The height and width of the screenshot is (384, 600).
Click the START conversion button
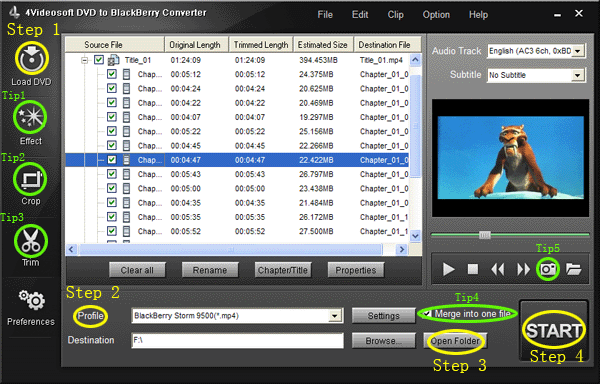554,330
